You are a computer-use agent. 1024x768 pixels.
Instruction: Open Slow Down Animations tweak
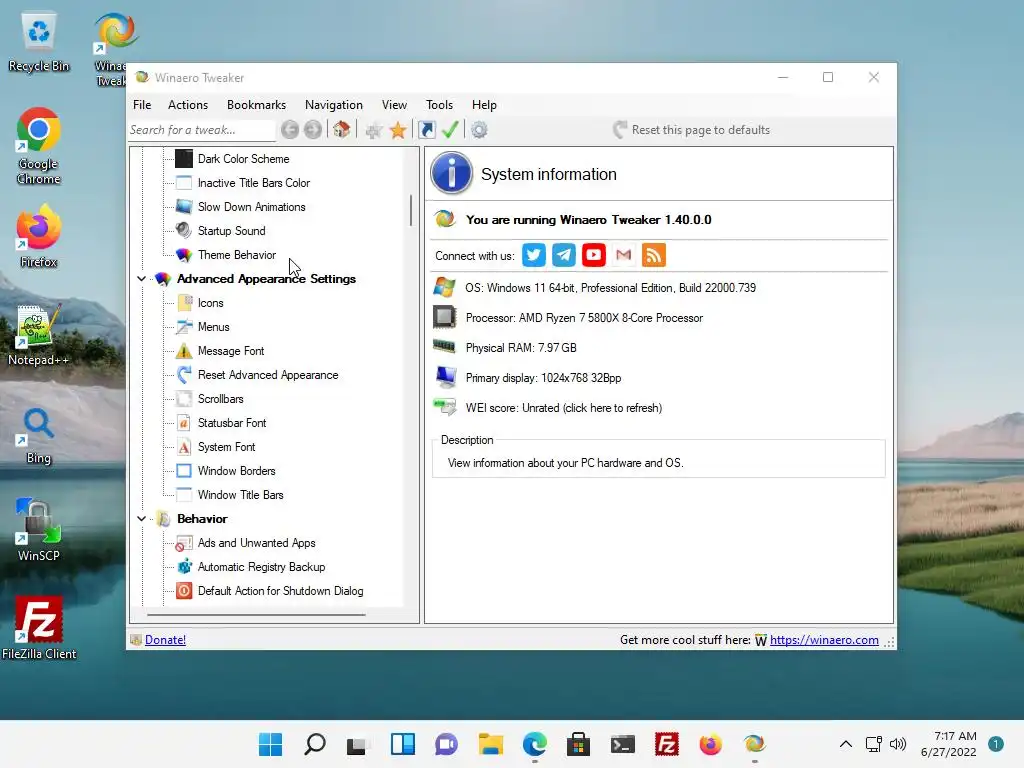pos(251,207)
